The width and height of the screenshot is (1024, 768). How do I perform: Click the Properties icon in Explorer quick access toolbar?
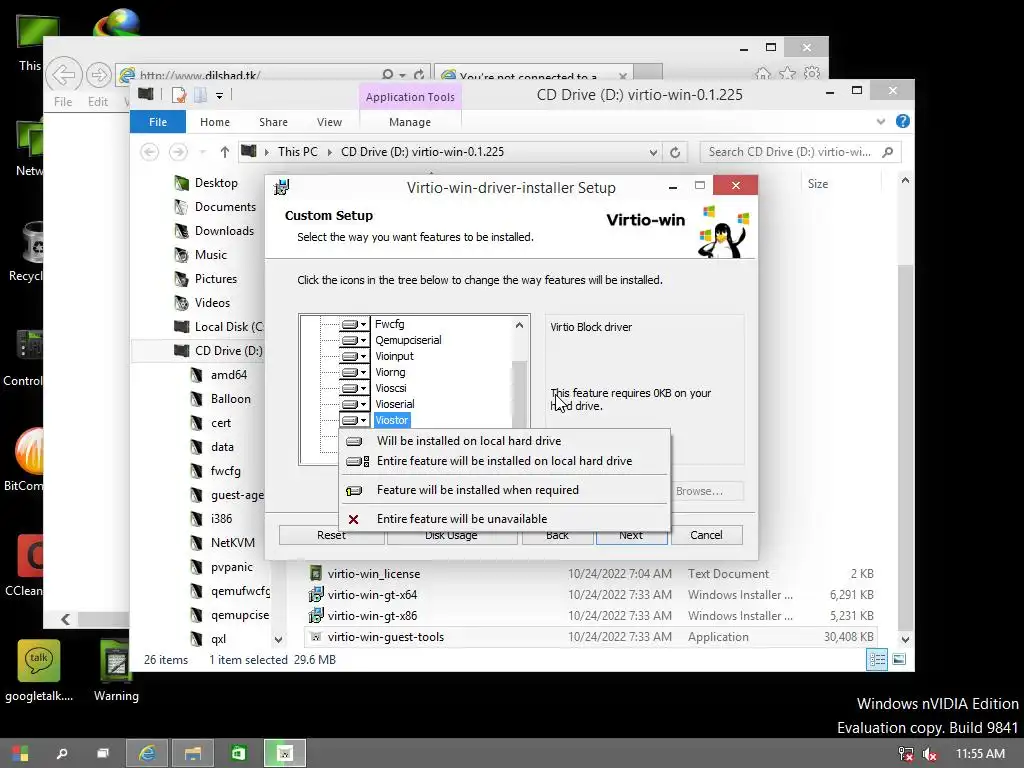click(178, 95)
